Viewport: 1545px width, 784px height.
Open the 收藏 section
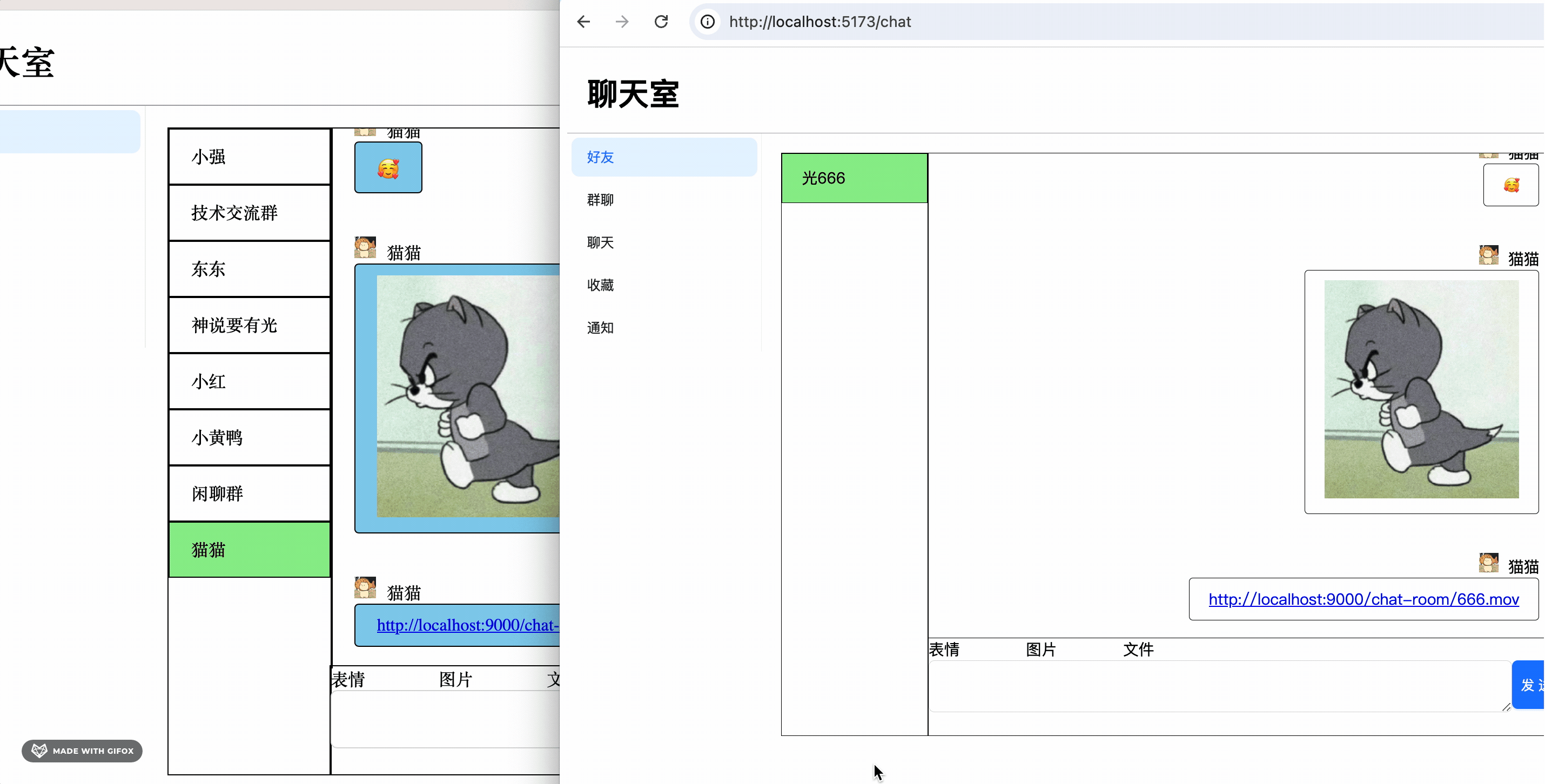pyautogui.click(x=600, y=285)
